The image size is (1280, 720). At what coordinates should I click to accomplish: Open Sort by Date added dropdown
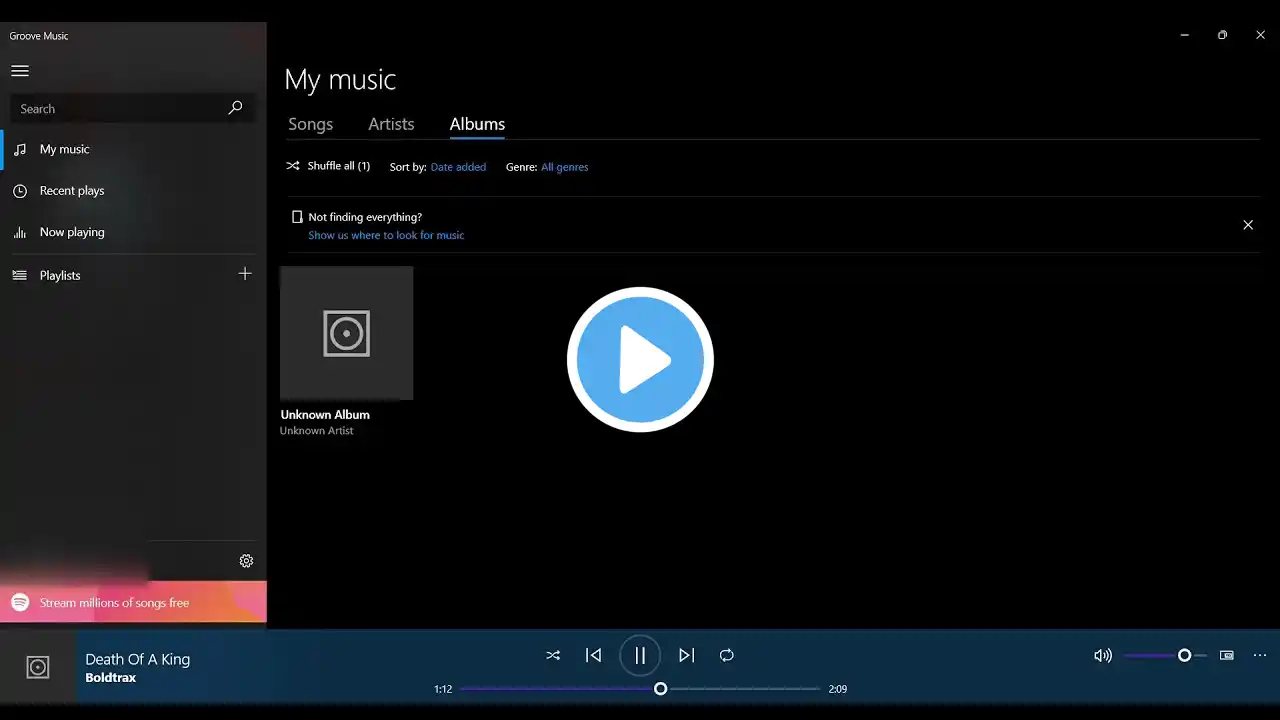coord(458,167)
